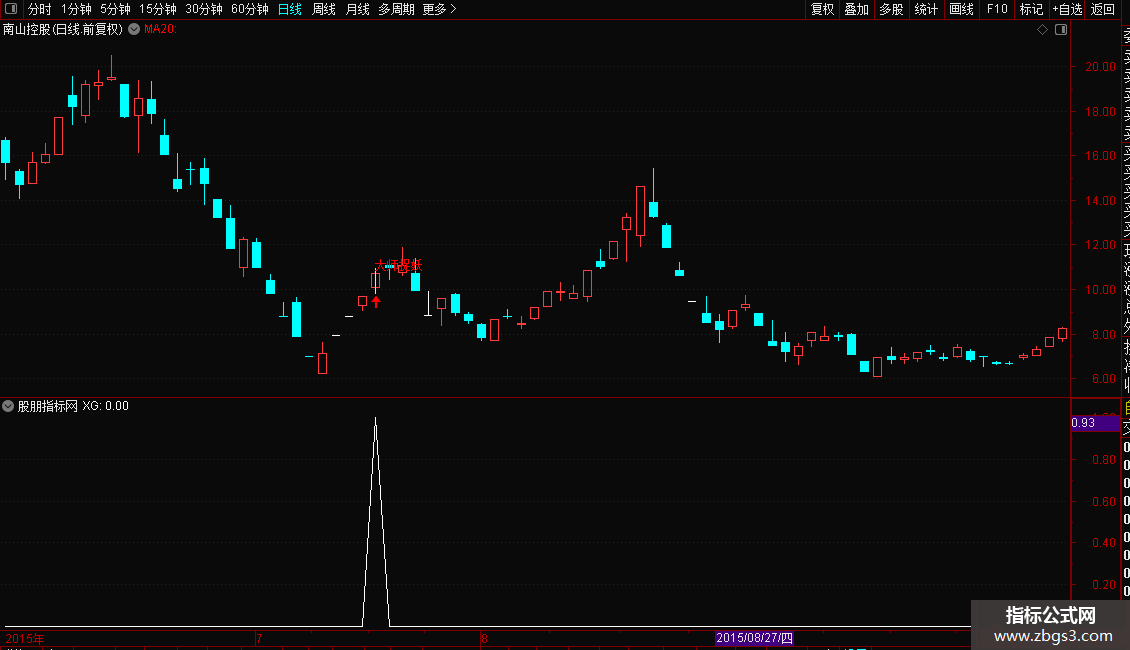The height and width of the screenshot is (650, 1130).
Task: Expand the 更多 periods menu
Action: (439, 9)
